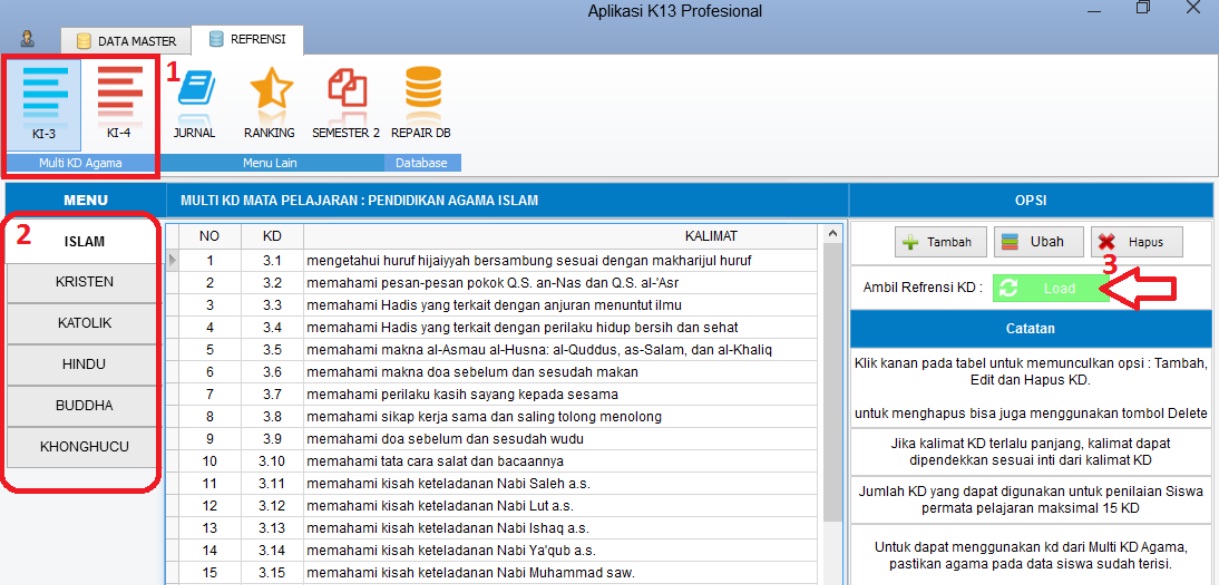Click the green Load button
The width and height of the screenshot is (1219, 585).
[x=1051, y=288]
